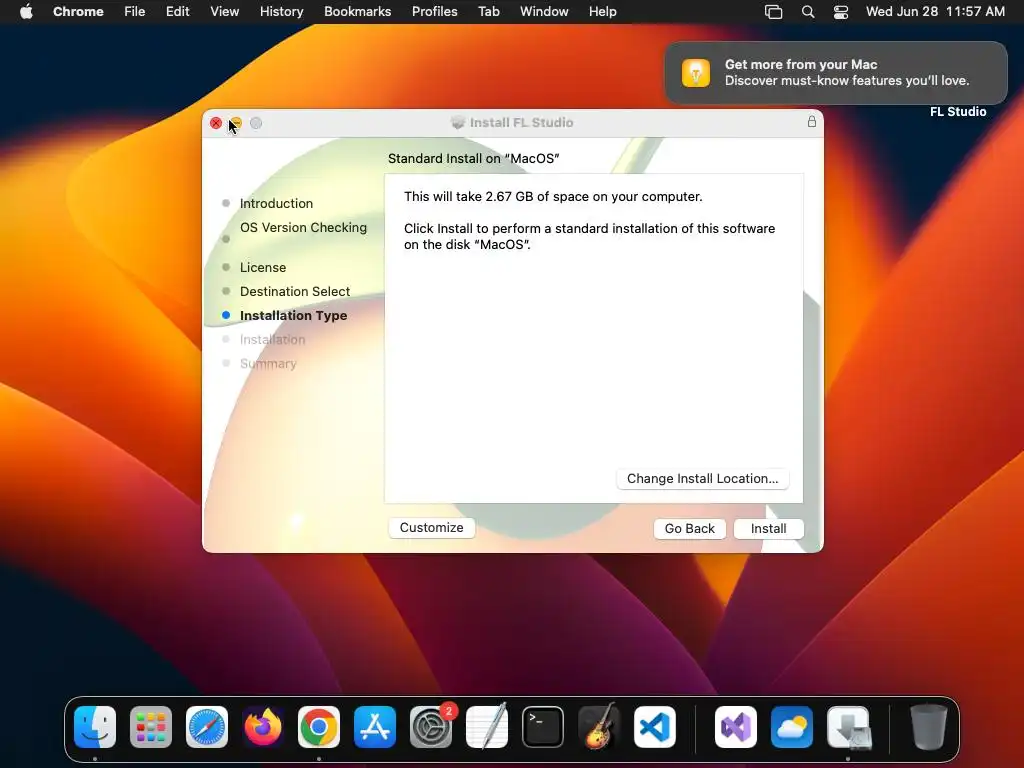Close the Install FL Studio window
The width and height of the screenshot is (1024, 768).
[x=216, y=123]
